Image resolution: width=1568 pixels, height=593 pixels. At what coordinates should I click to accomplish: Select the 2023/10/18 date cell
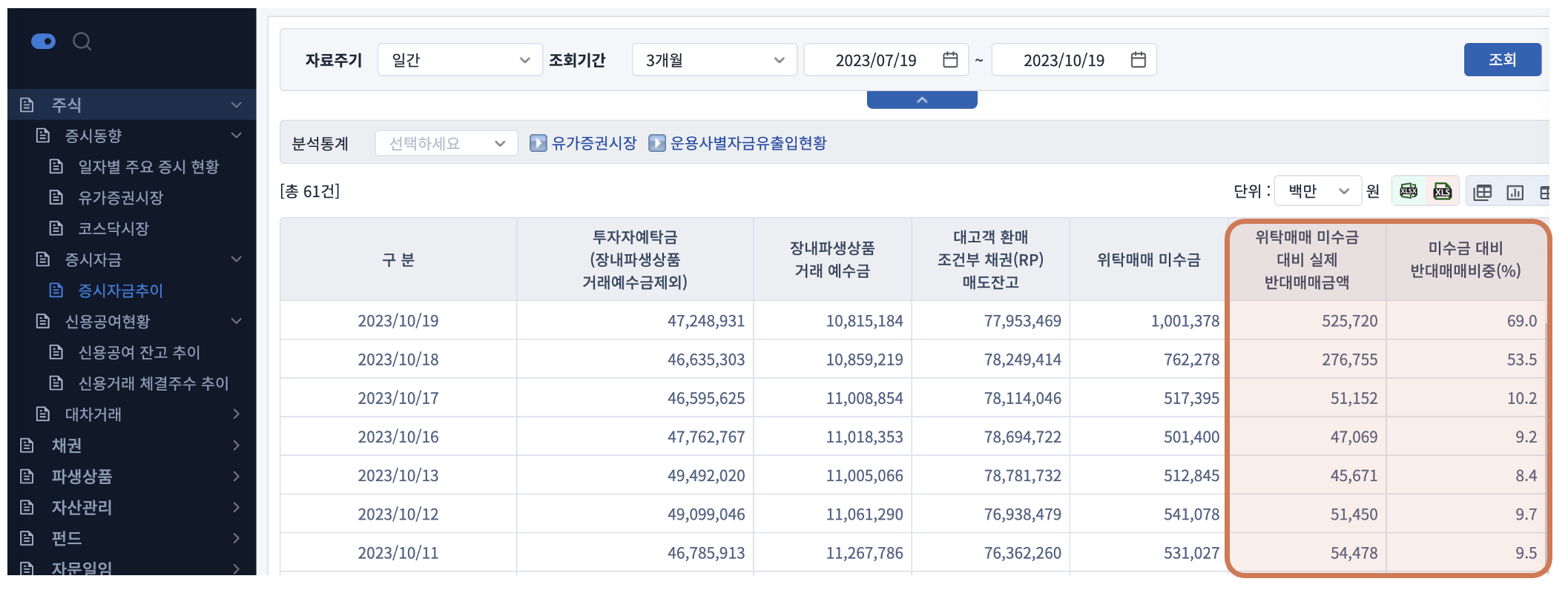[x=398, y=360]
